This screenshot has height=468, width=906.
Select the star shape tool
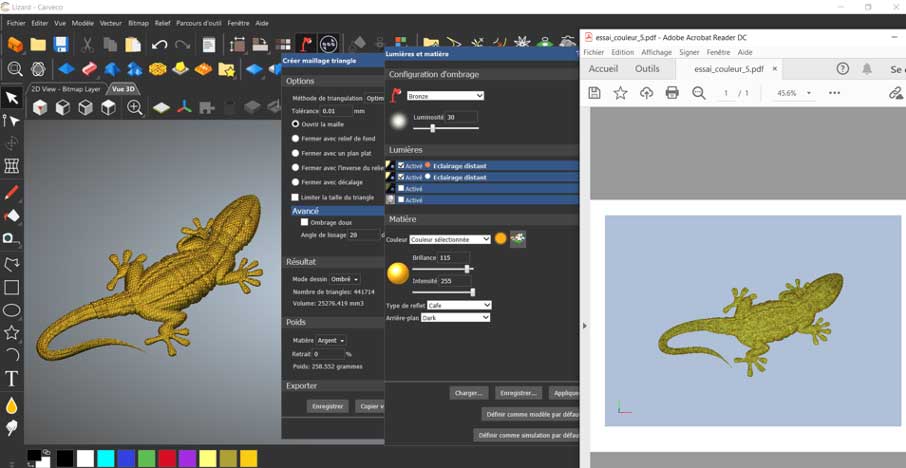(x=12, y=332)
